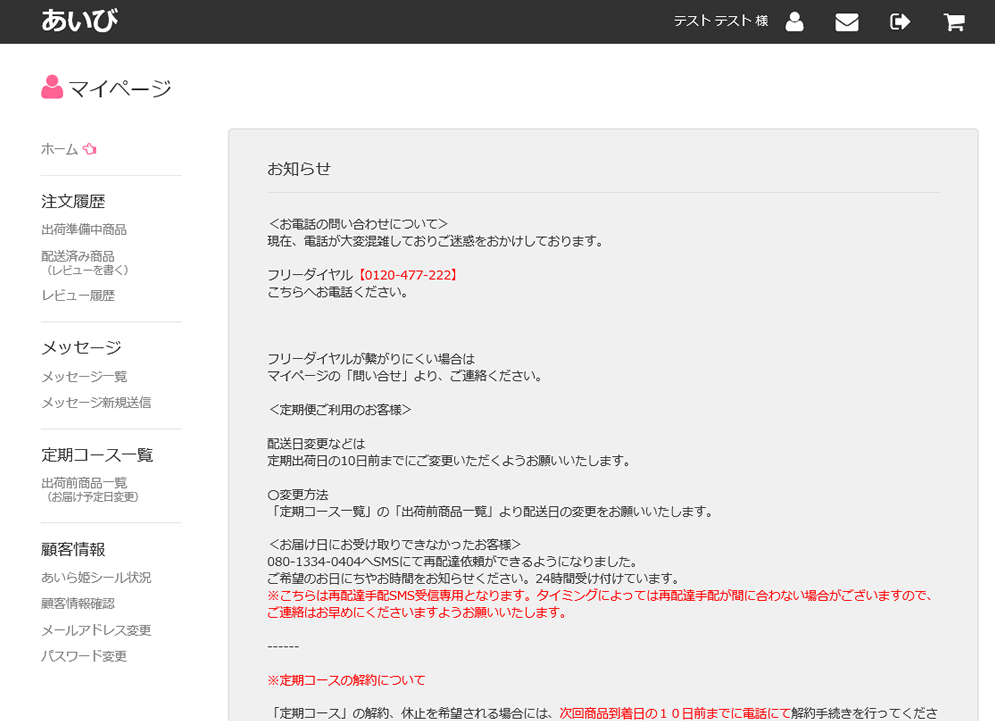Click the pink マイページ person icon

[52, 87]
